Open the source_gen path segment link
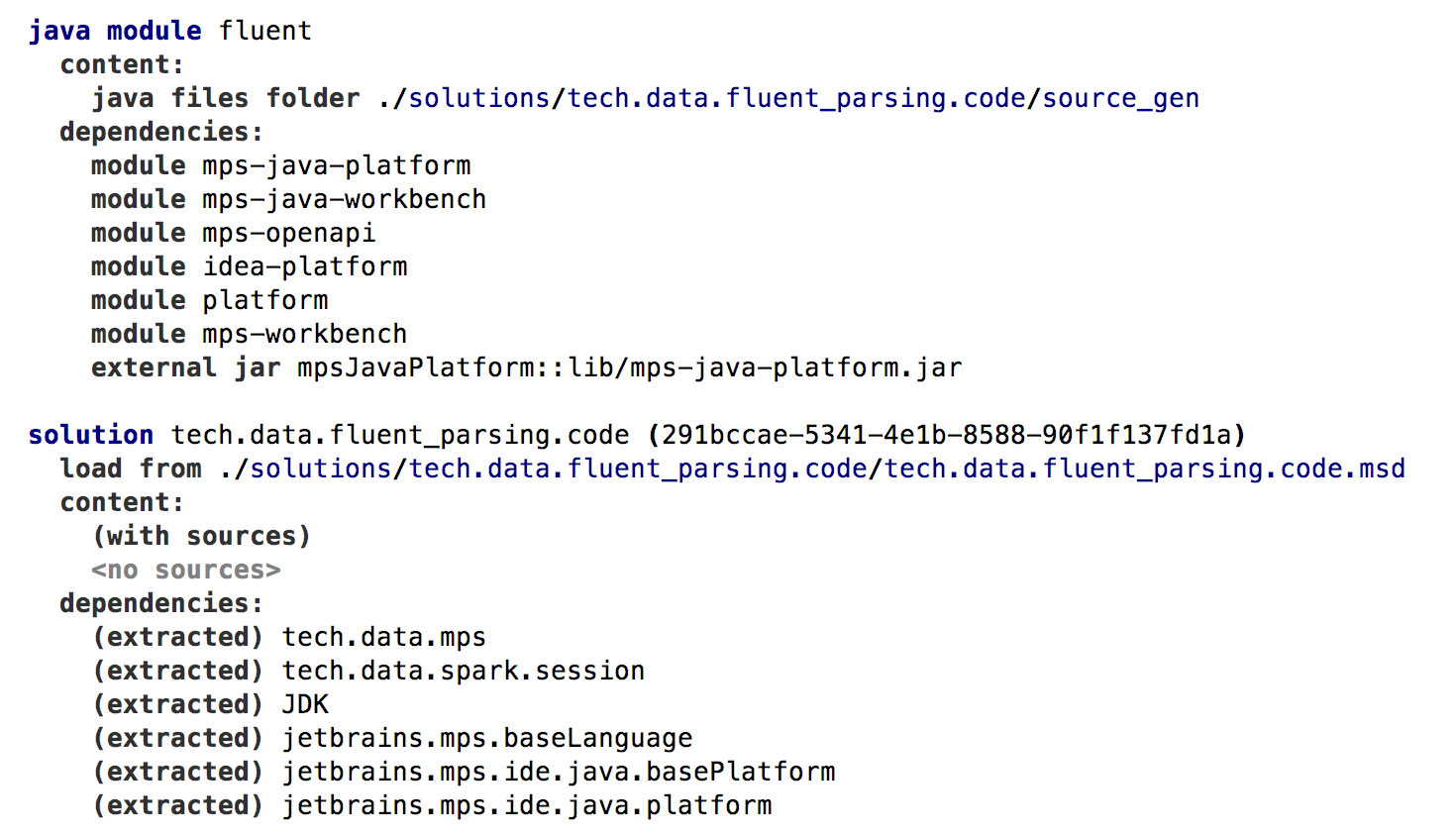The height and width of the screenshot is (836, 1456). point(1120,98)
